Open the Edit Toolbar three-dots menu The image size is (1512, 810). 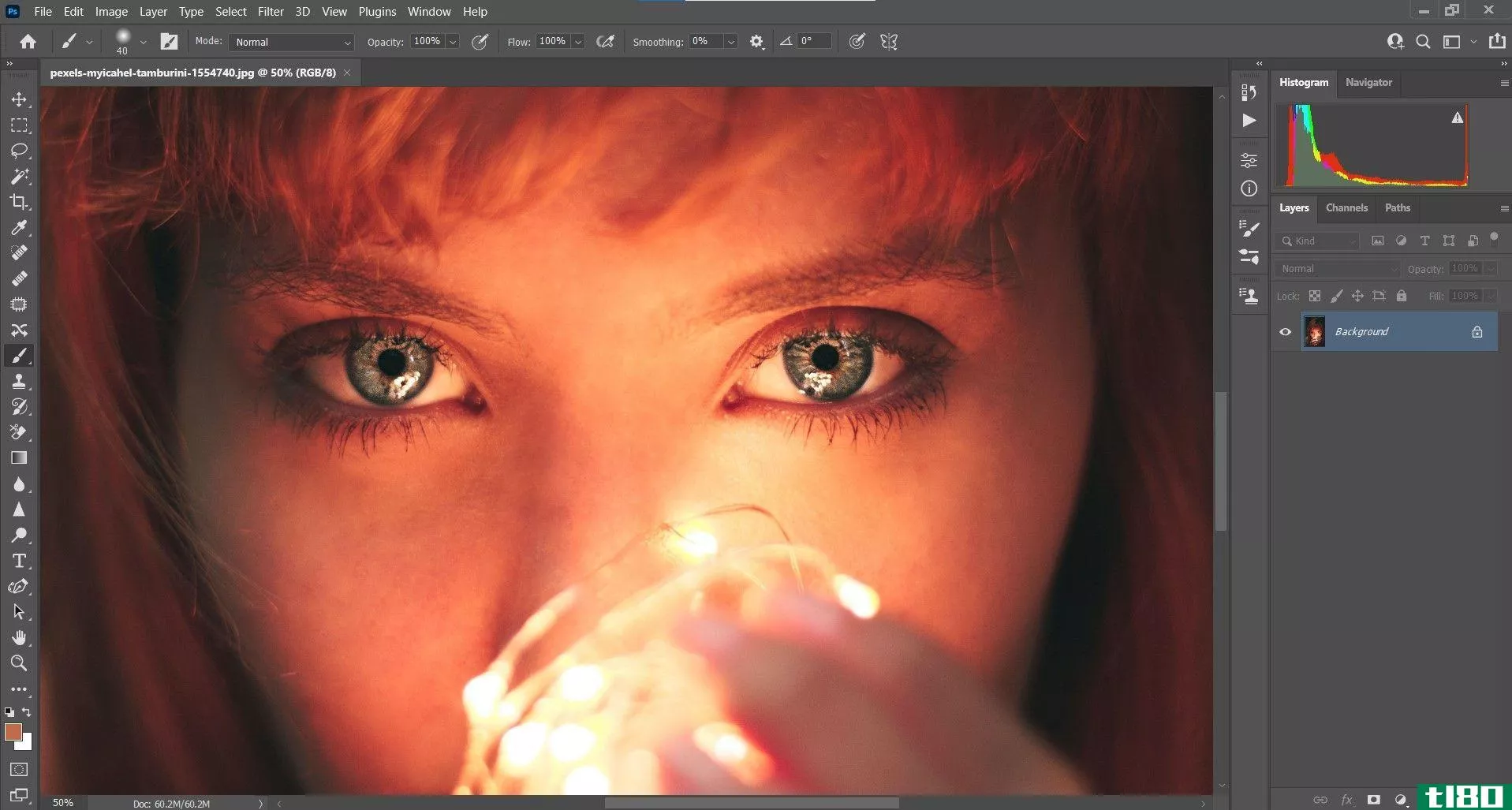click(x=19, y=689)
